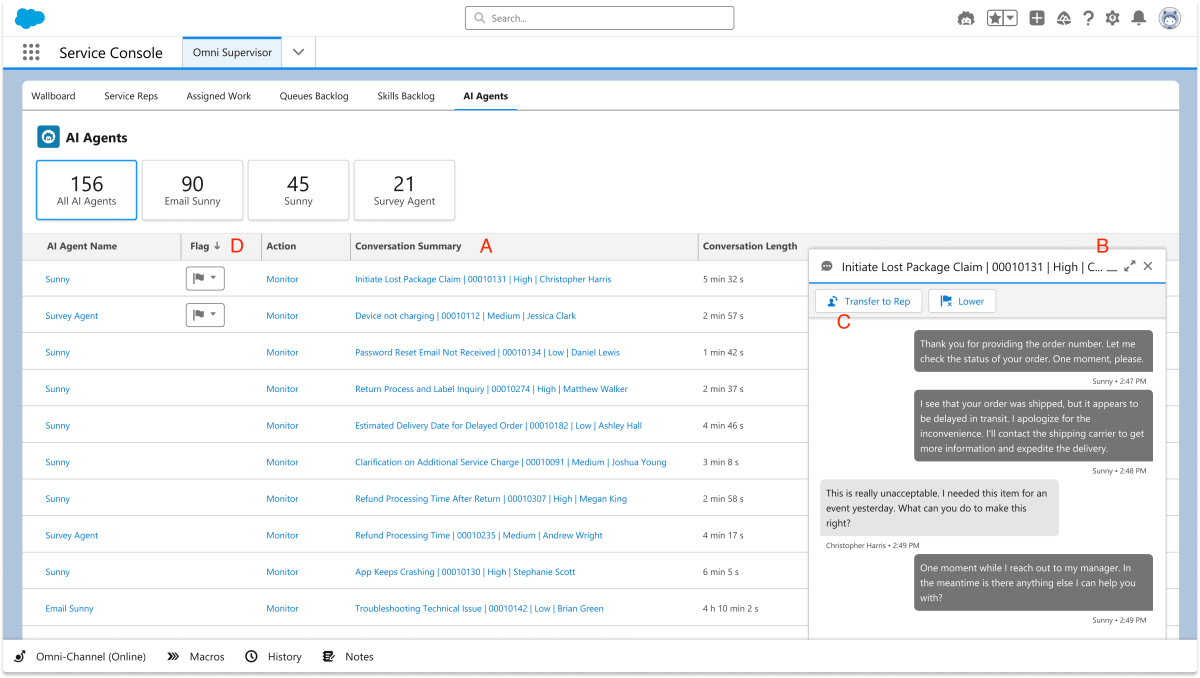
Task: Type a query in the Search field
Action: pyautogui.click(x=598, y=17)
